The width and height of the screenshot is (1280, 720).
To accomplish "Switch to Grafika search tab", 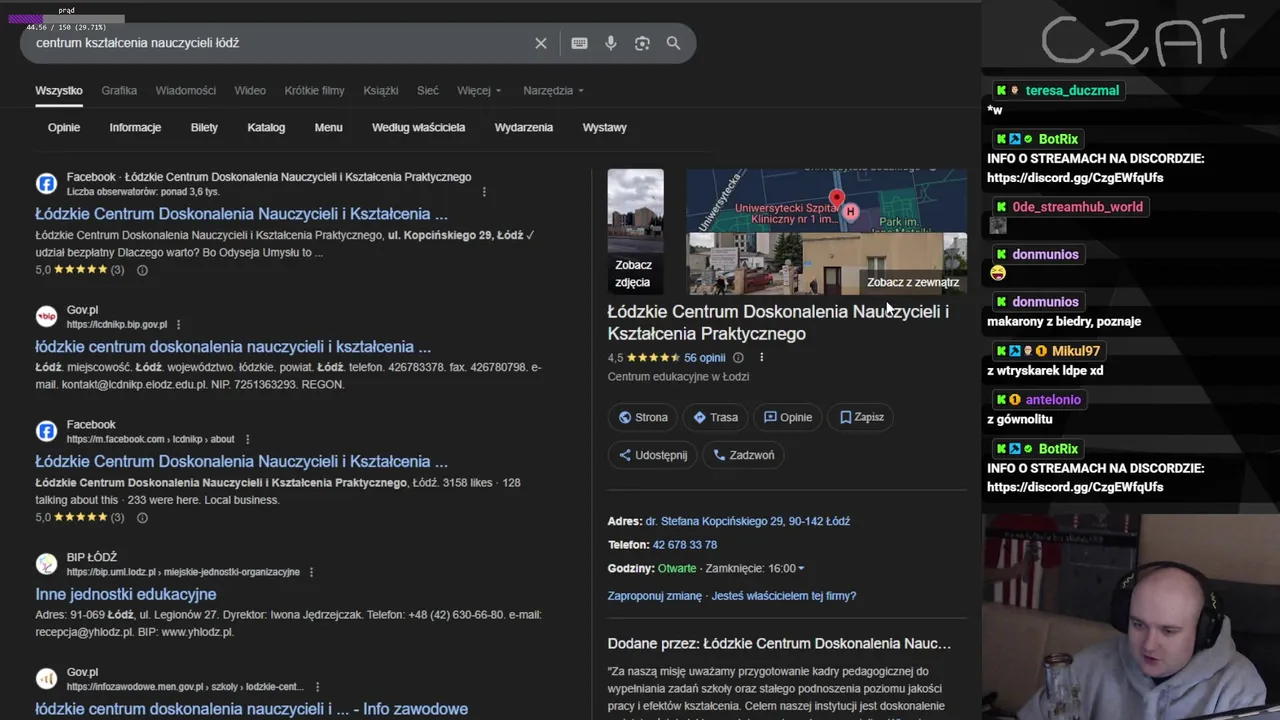I will (119, 90).
